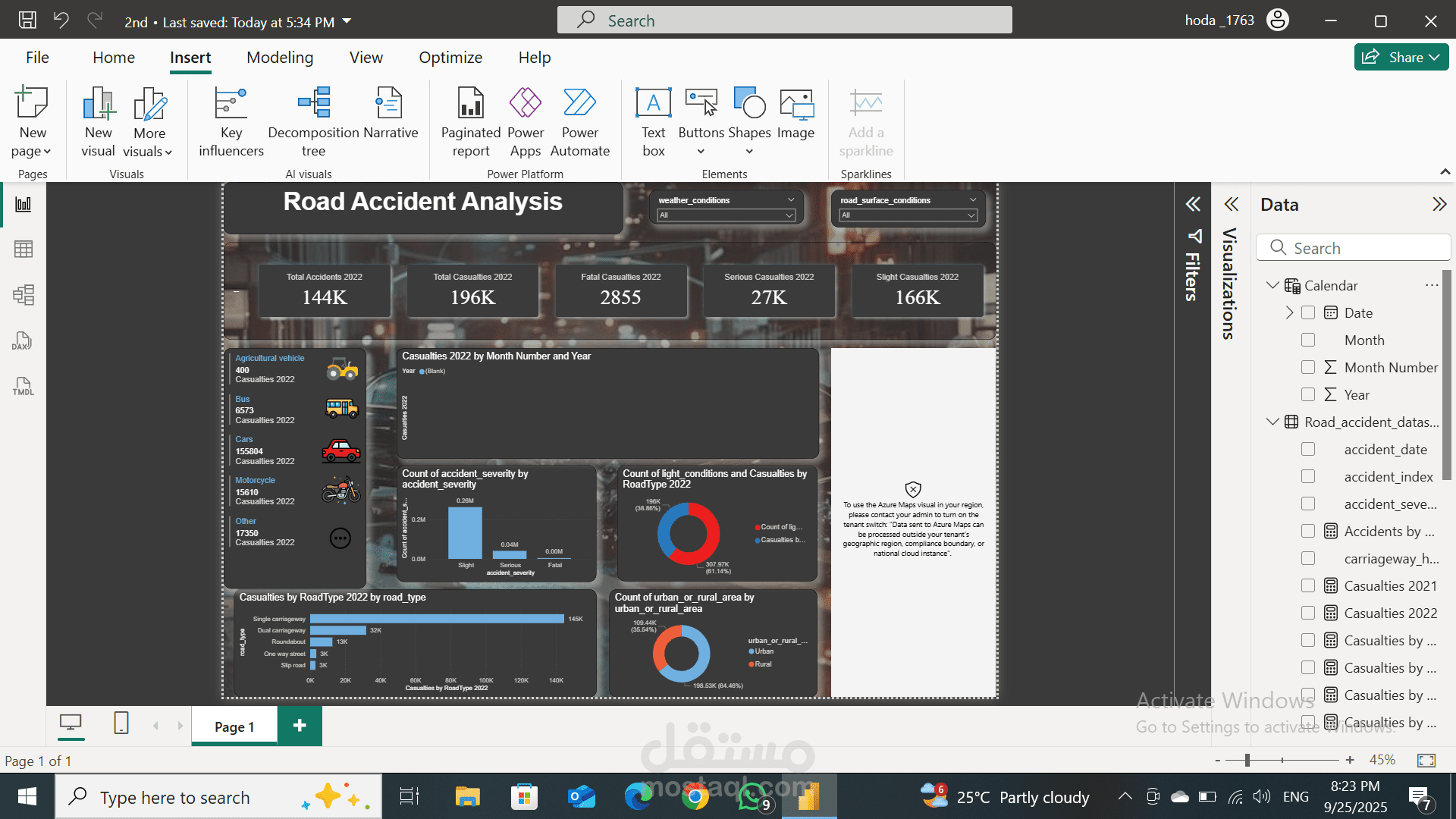Open the Optimize ribbon tab

point(450,57)
